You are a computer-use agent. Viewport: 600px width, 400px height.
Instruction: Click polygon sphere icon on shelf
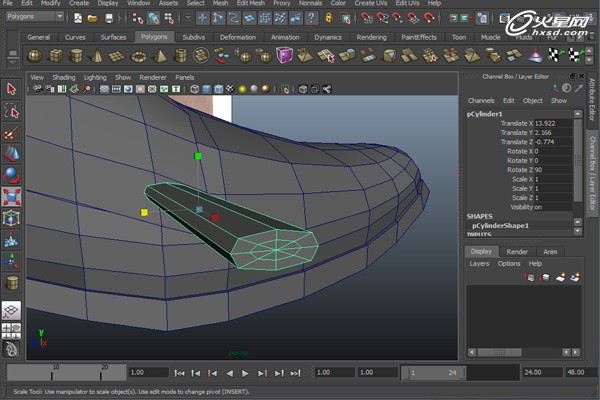tap(35, 56)
